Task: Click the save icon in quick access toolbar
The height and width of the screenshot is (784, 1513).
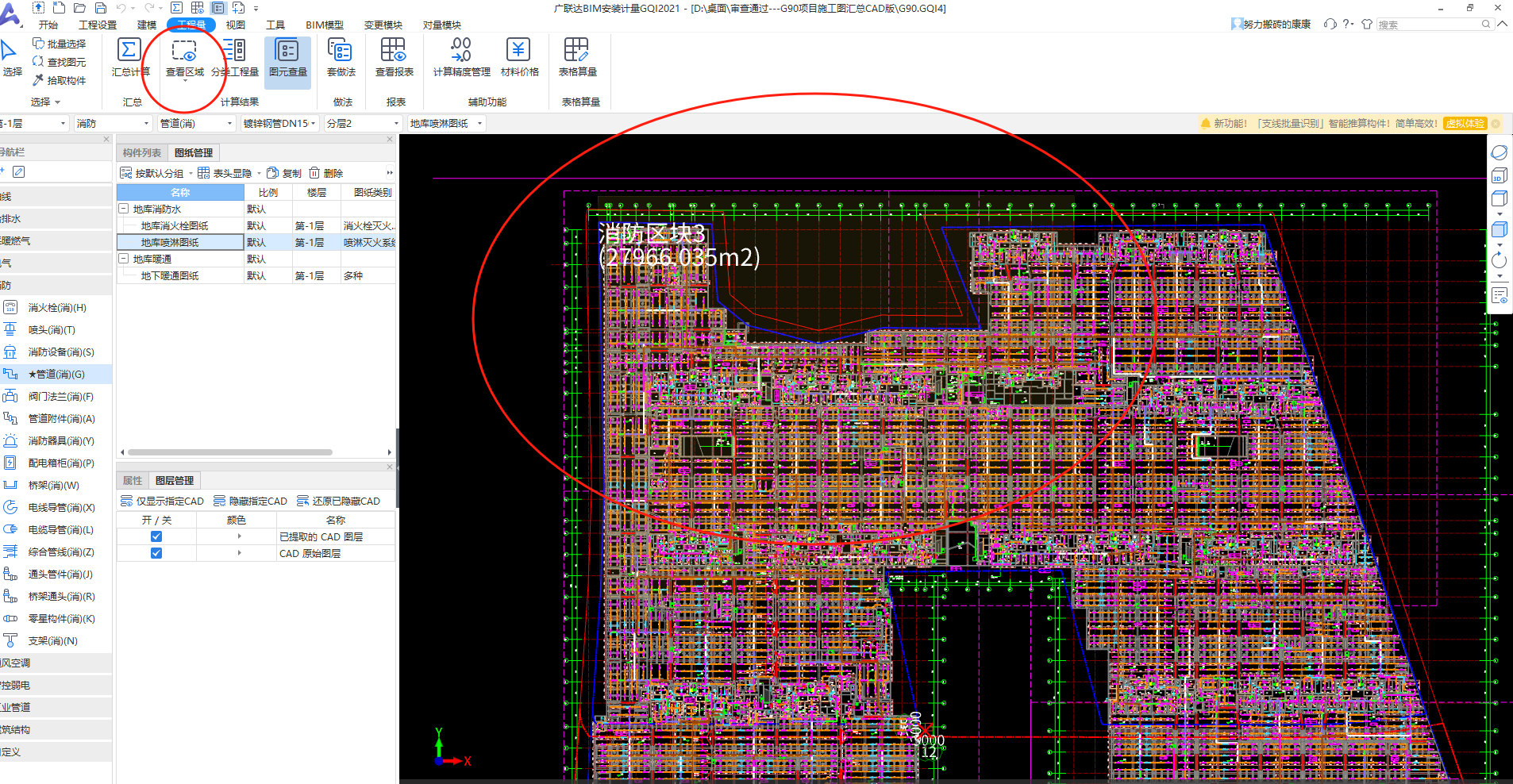Action: click(x=101, y=8)
